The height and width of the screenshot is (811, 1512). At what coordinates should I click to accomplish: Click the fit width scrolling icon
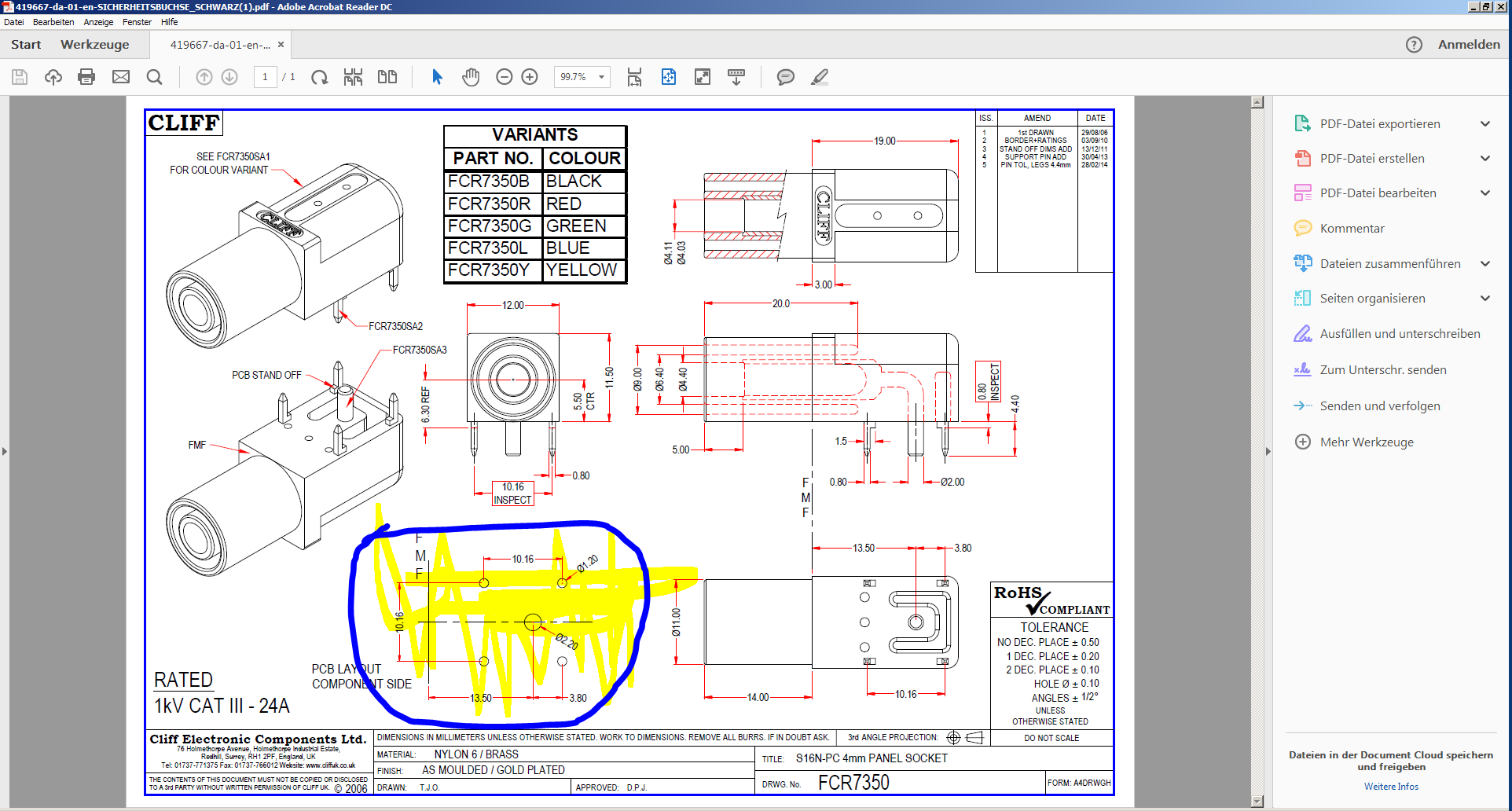634,77
